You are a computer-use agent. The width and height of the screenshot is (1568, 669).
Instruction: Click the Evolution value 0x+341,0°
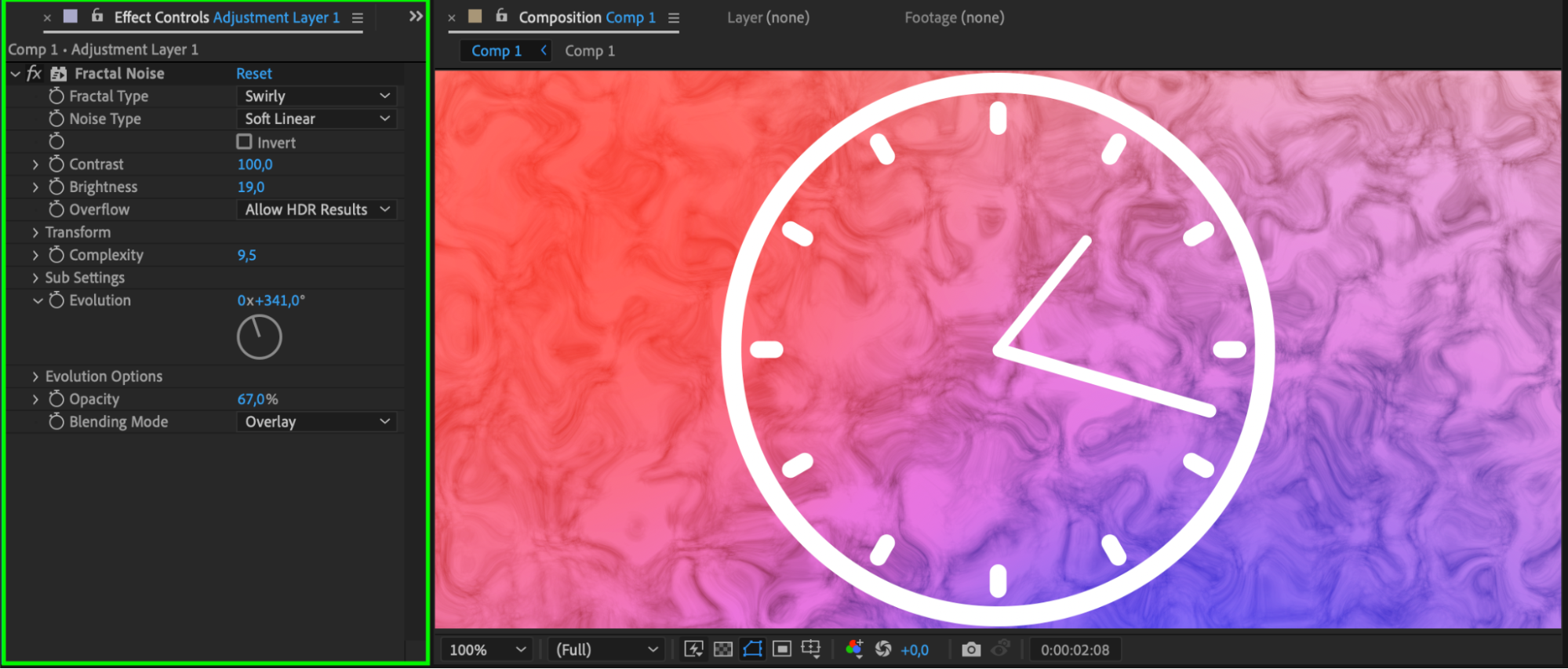(271, 301)
